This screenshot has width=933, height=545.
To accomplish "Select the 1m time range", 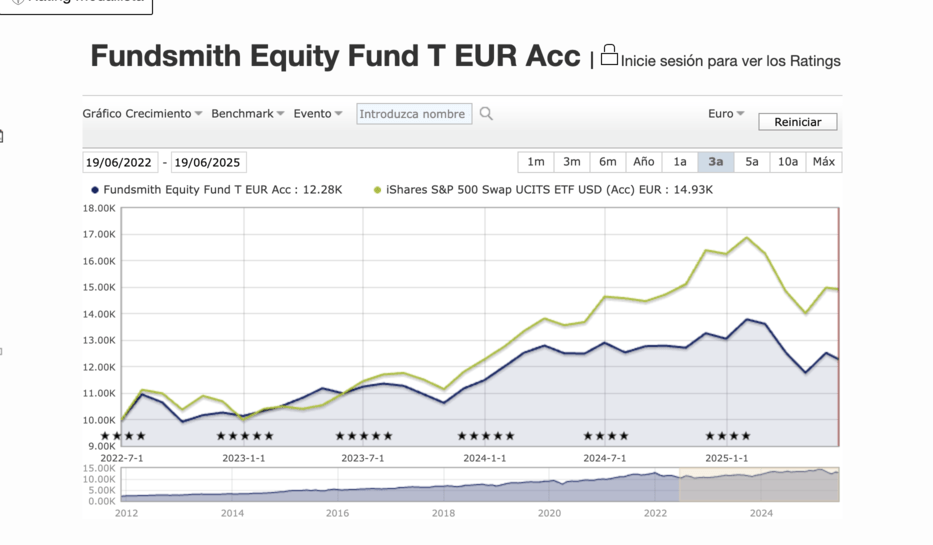I will tap(536, 162).
